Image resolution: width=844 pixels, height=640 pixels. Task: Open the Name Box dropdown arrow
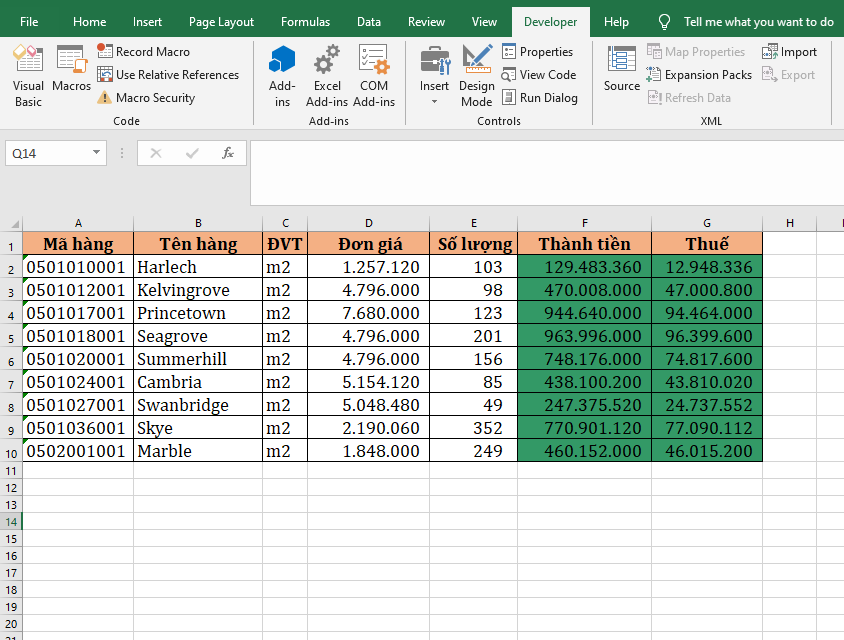97,153
